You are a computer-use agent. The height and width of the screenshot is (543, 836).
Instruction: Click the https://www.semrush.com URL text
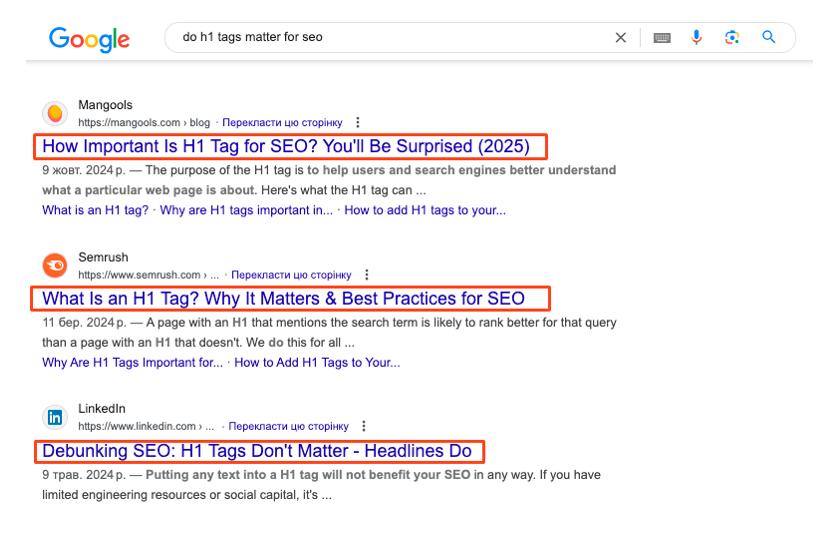(x=139, y=275)
